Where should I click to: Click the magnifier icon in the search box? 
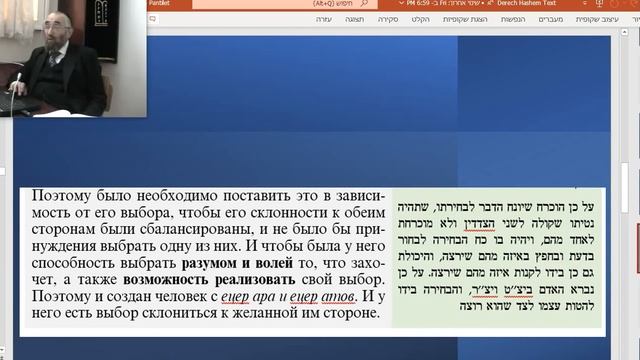[x=364, y=3]
